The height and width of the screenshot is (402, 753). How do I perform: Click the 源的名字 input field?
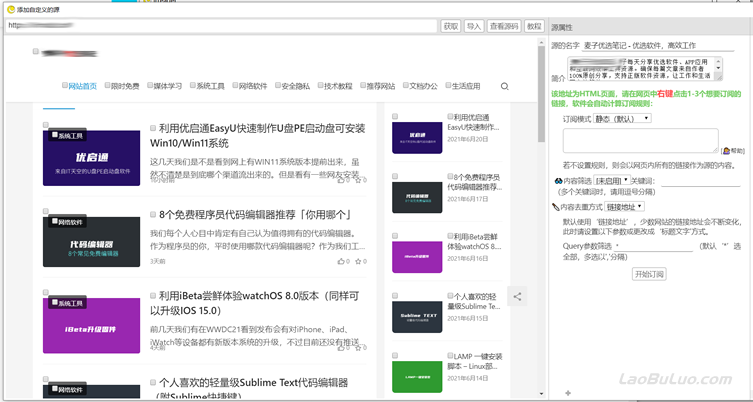pos(658,46)
